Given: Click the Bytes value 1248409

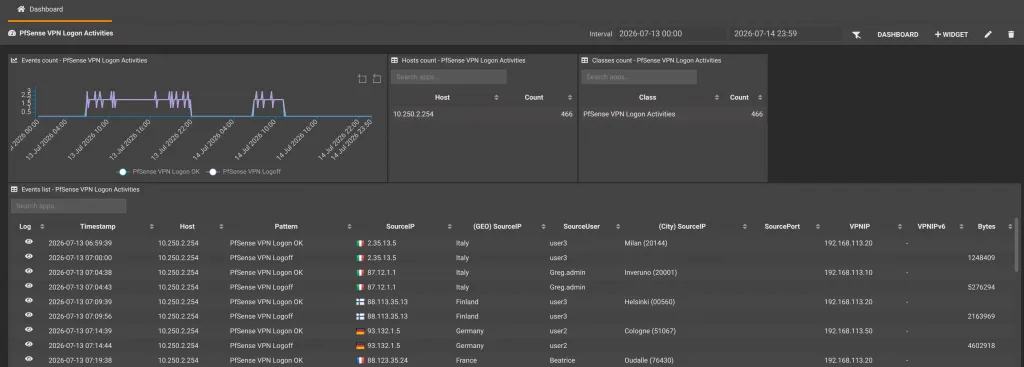Looking at the screenshot, I should 981,258.
